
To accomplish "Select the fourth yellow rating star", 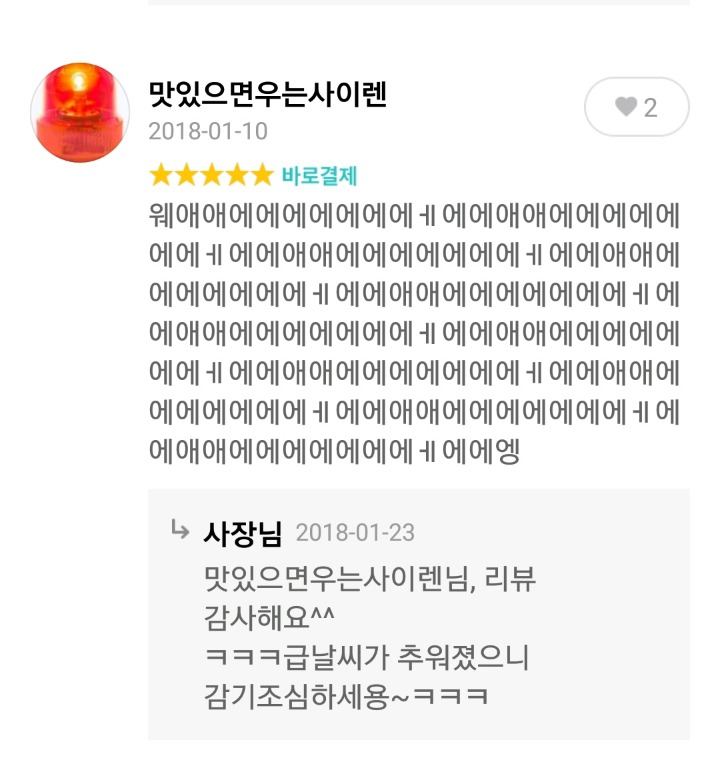I will tap(237, 175).
